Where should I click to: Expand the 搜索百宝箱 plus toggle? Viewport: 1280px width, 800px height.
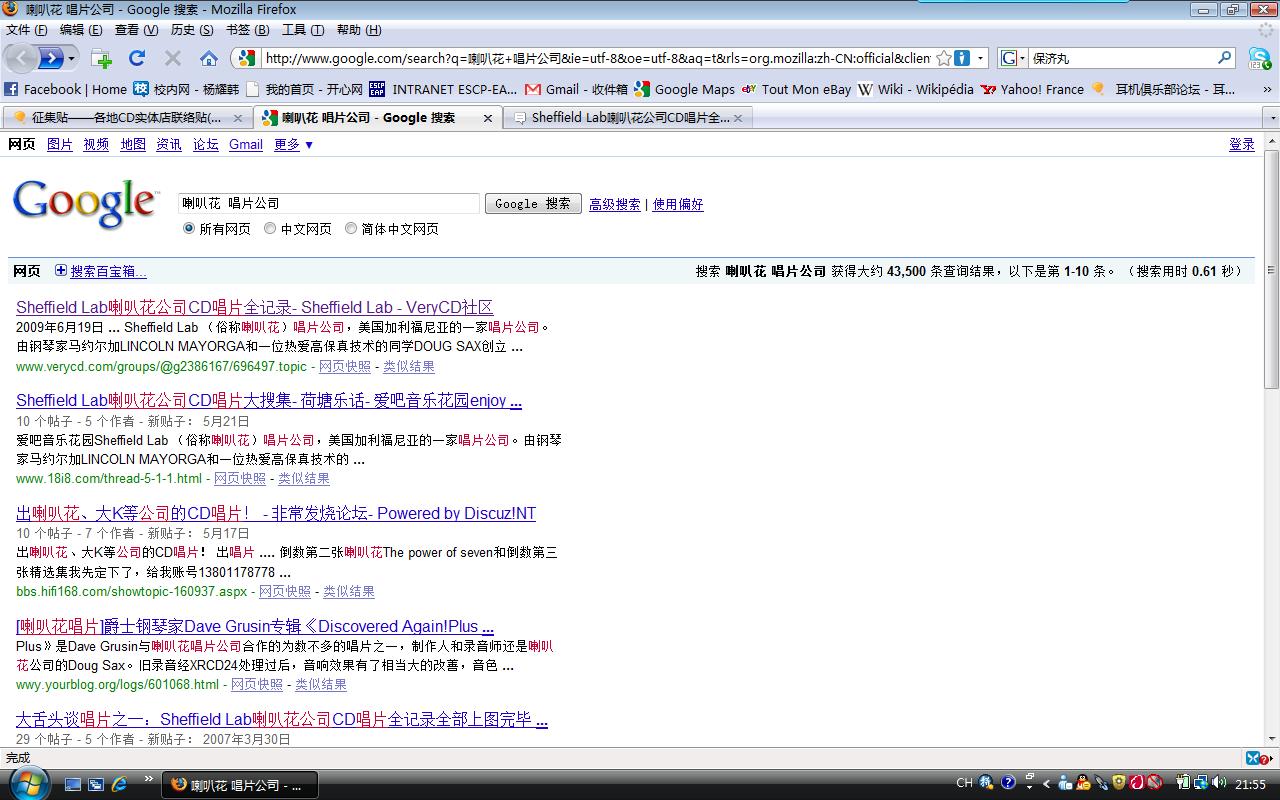tap(61, 271)
